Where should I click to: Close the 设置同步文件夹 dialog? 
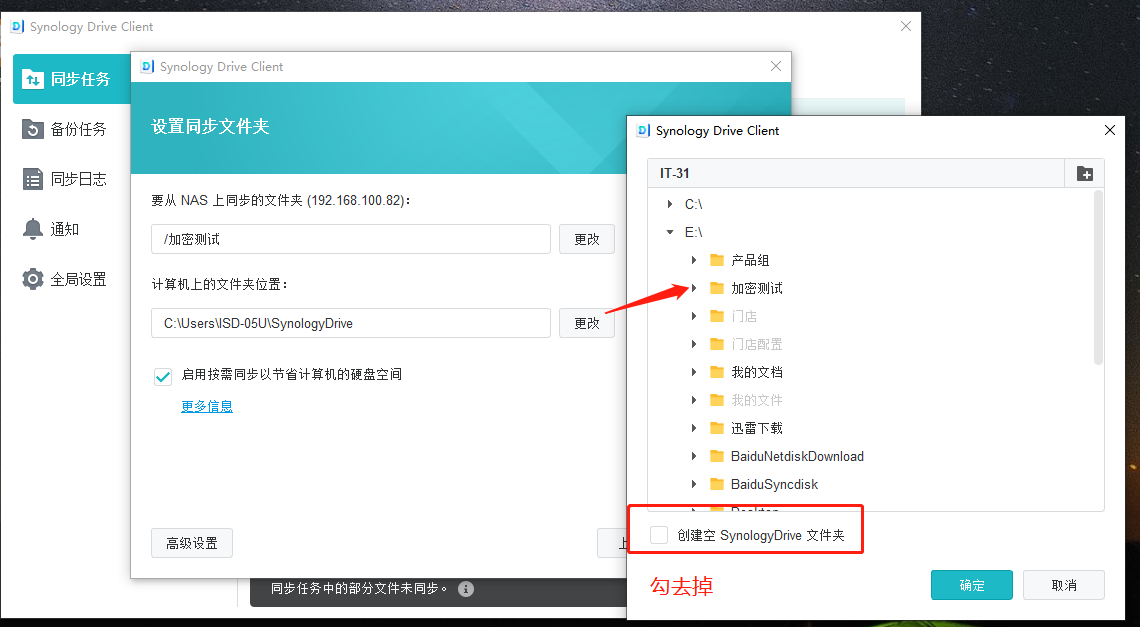776,66
